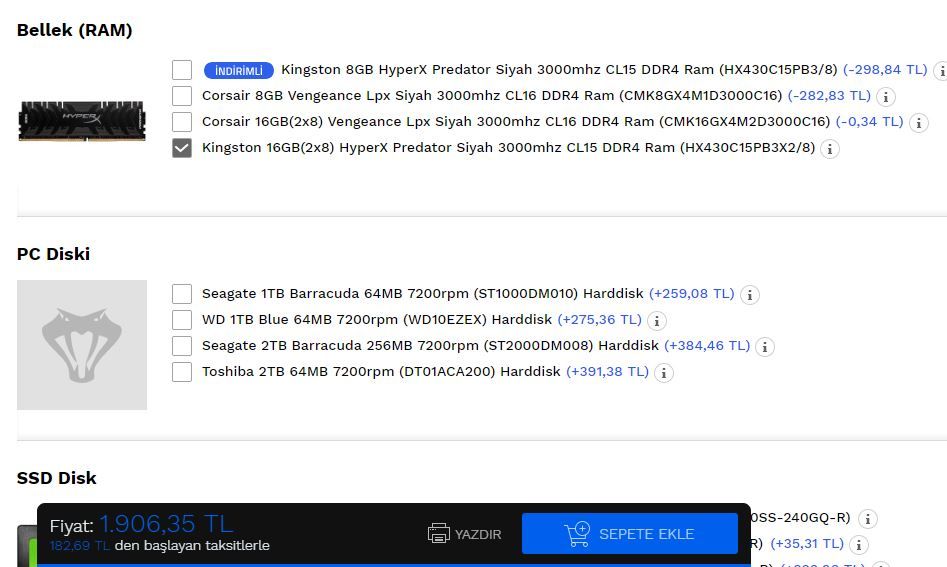This screenshot has height=567, width=947.
Task: Open info icon for Seagate 1TB Barracuda
Action: coord(750,295)
